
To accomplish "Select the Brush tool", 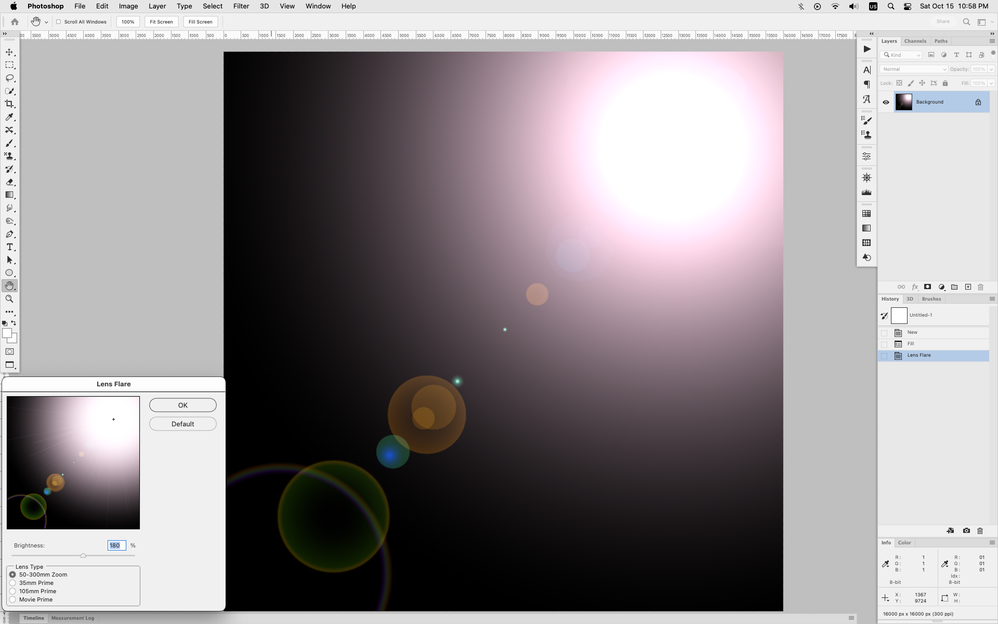I will (x=10, y=143).
